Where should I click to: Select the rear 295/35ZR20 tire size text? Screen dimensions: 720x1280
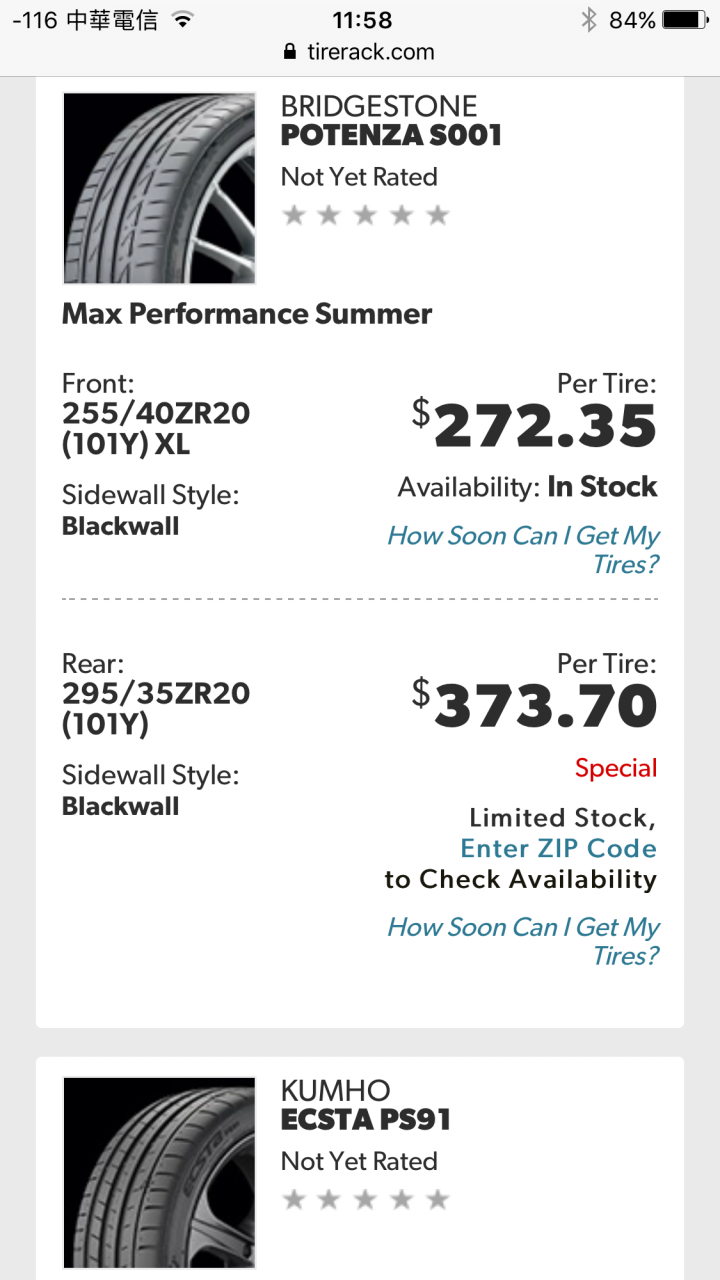coord(156,708)
